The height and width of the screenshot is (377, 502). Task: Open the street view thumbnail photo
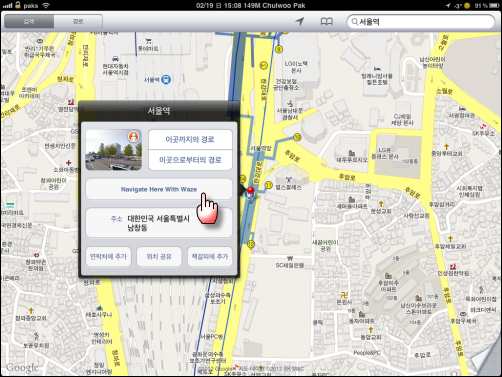click(114, 150)
